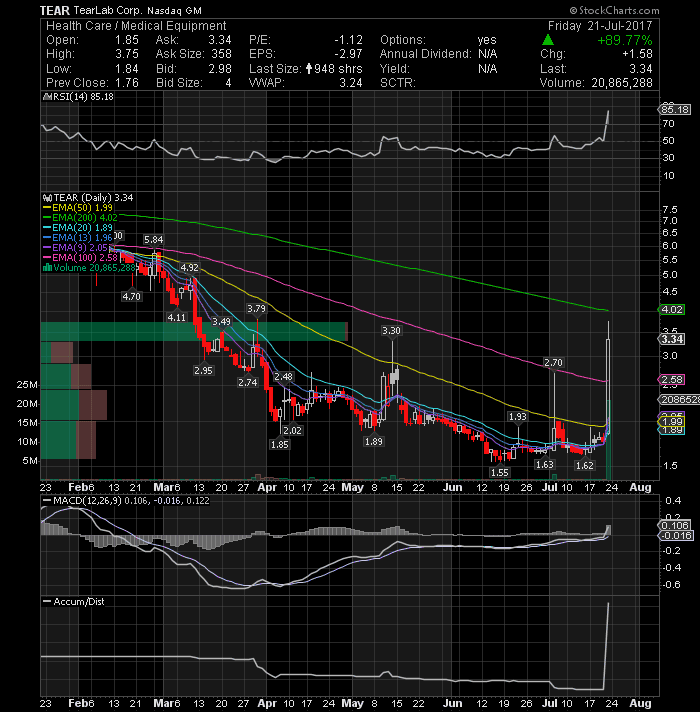Click the 25M volume axis label
This screenshot has width=700, height=712.
click(27, 385)
